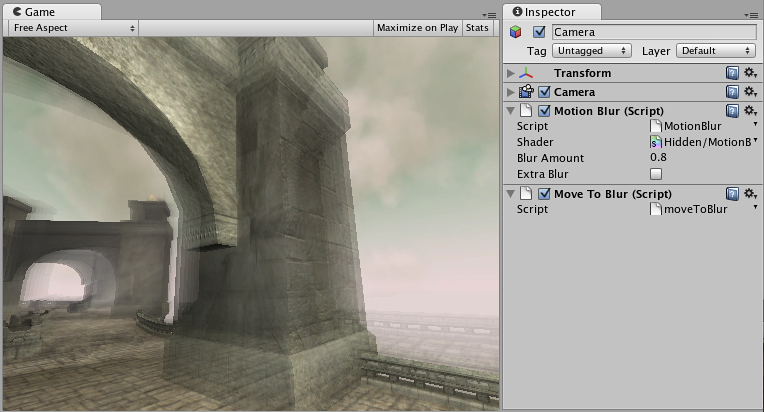Click the GameObject cube icon in Inspector
Image resolution: width=764 pixels, height=412 pixels.
516,32
